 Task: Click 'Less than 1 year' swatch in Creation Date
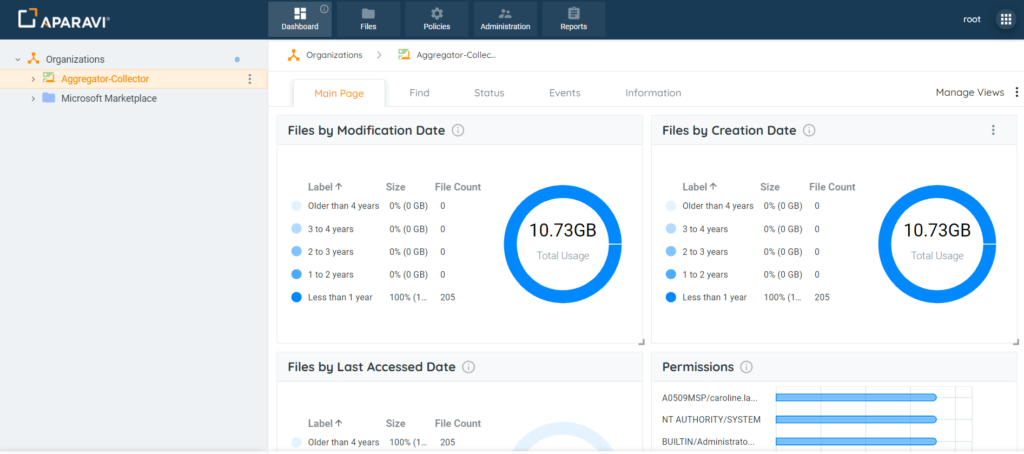pos(671,297)
